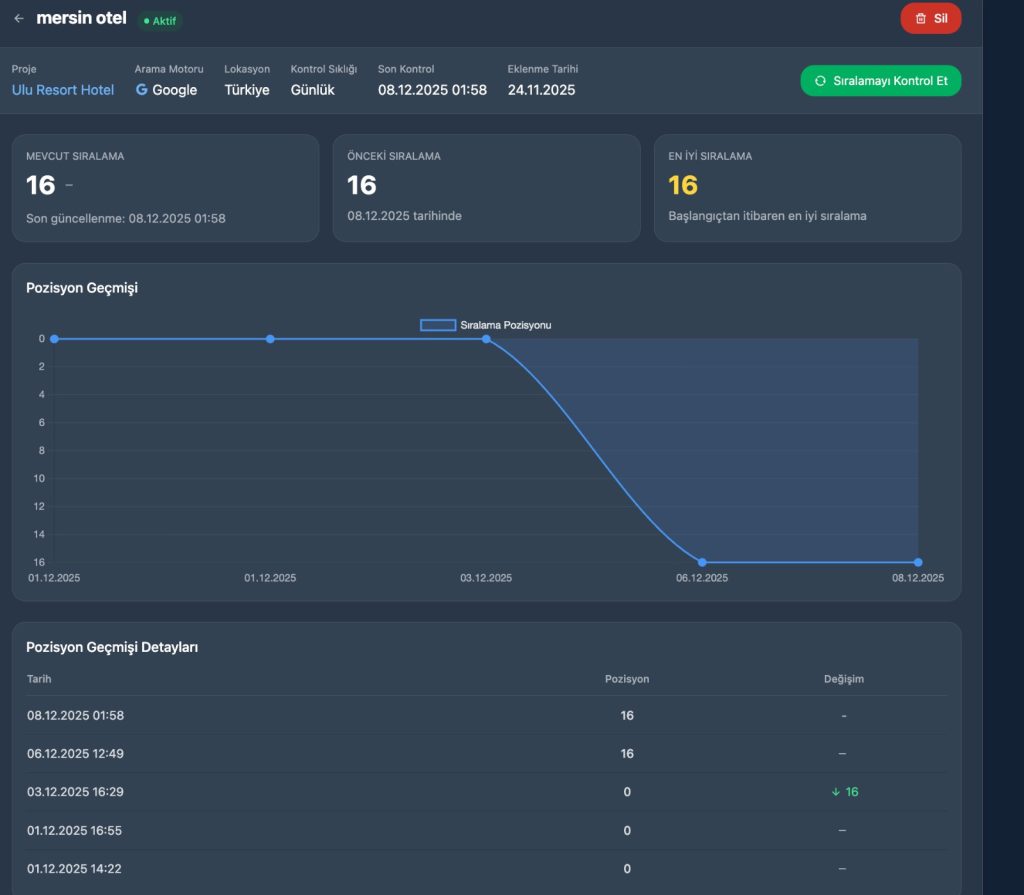Select the chart data point at 03.12.2025
1024x895 pixels.
coord(486,339)
